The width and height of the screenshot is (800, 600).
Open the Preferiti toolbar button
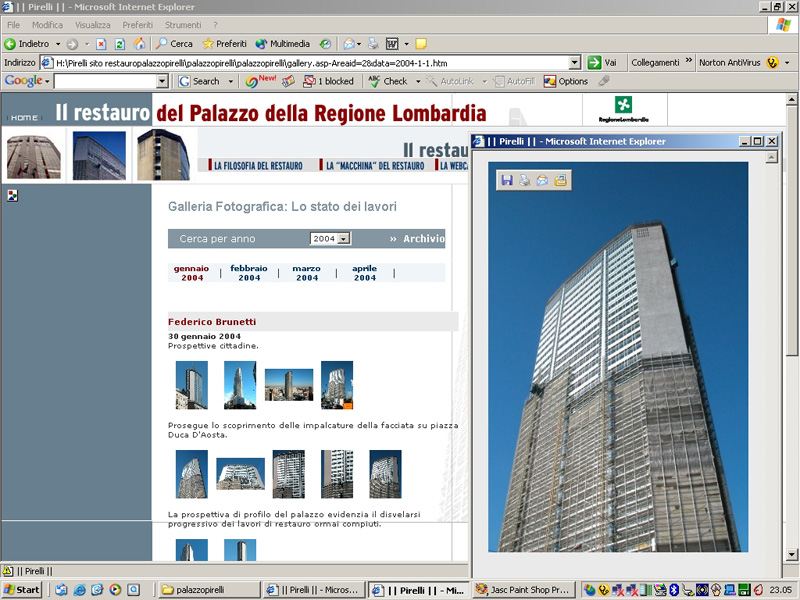[x=224, y=44]
